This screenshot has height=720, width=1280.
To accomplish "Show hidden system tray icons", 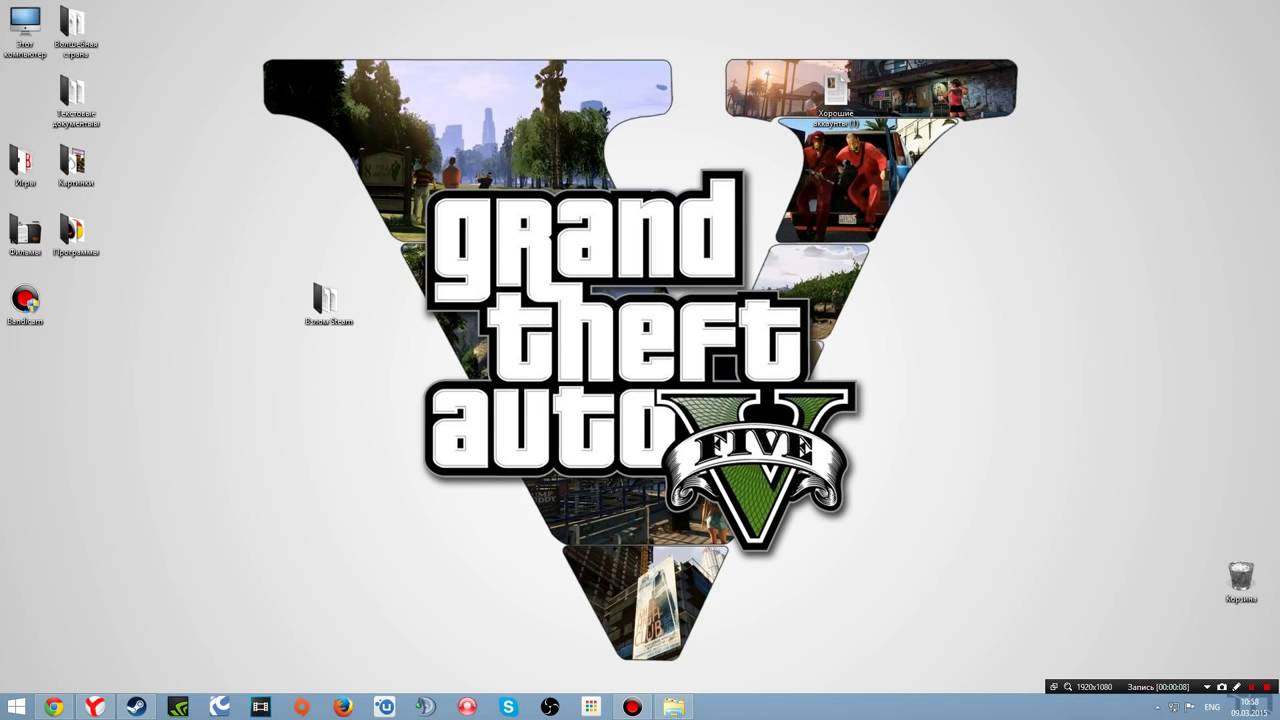I will tap(1156, 707).
